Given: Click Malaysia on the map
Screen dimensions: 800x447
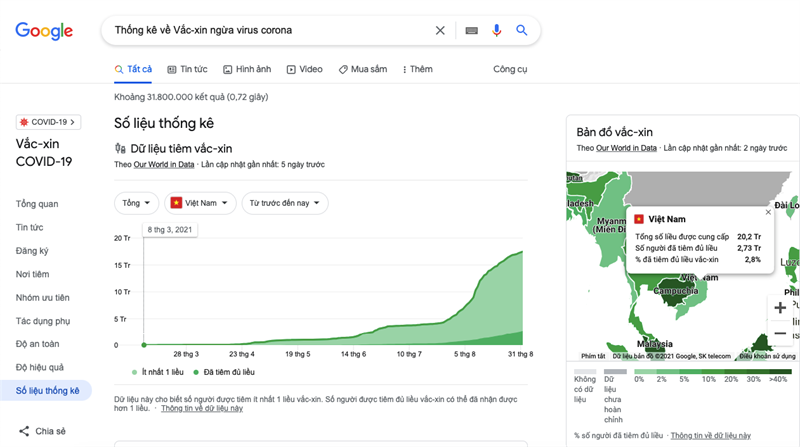Looking at the screenshot, I should point(655,343).
